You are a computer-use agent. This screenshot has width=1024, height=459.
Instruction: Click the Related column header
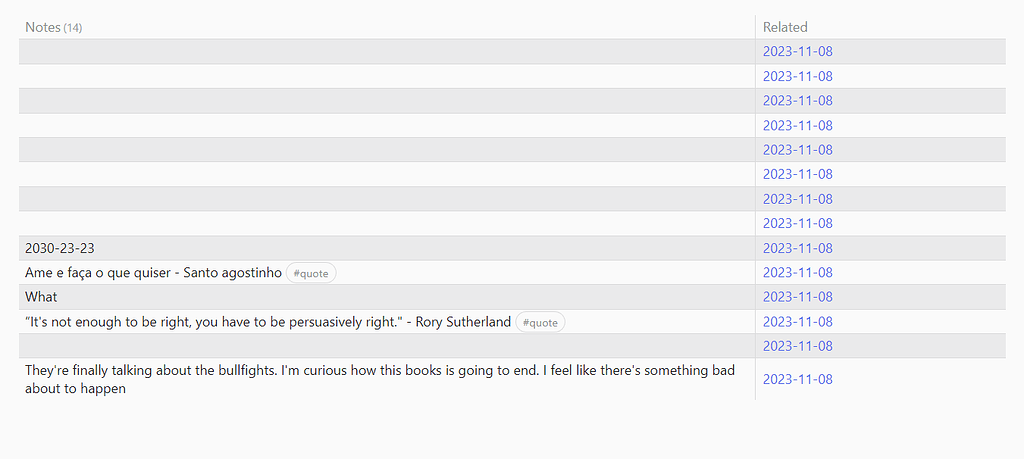[x=785, y=27]
